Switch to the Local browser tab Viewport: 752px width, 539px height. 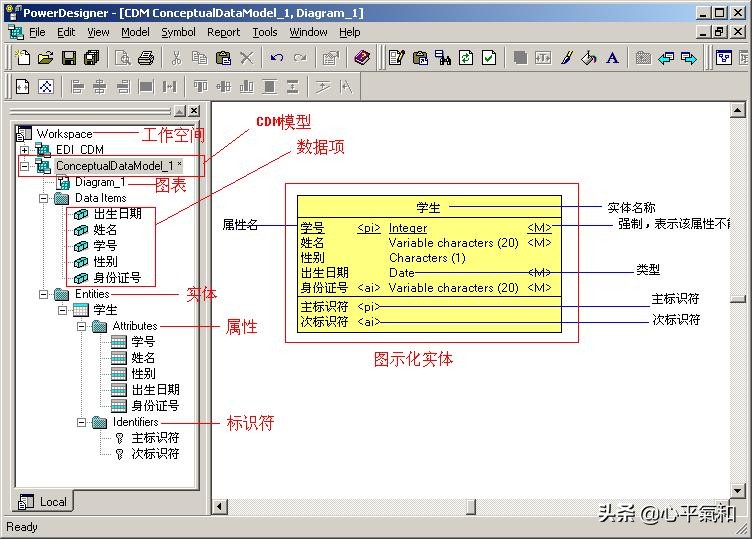[43, 502]
